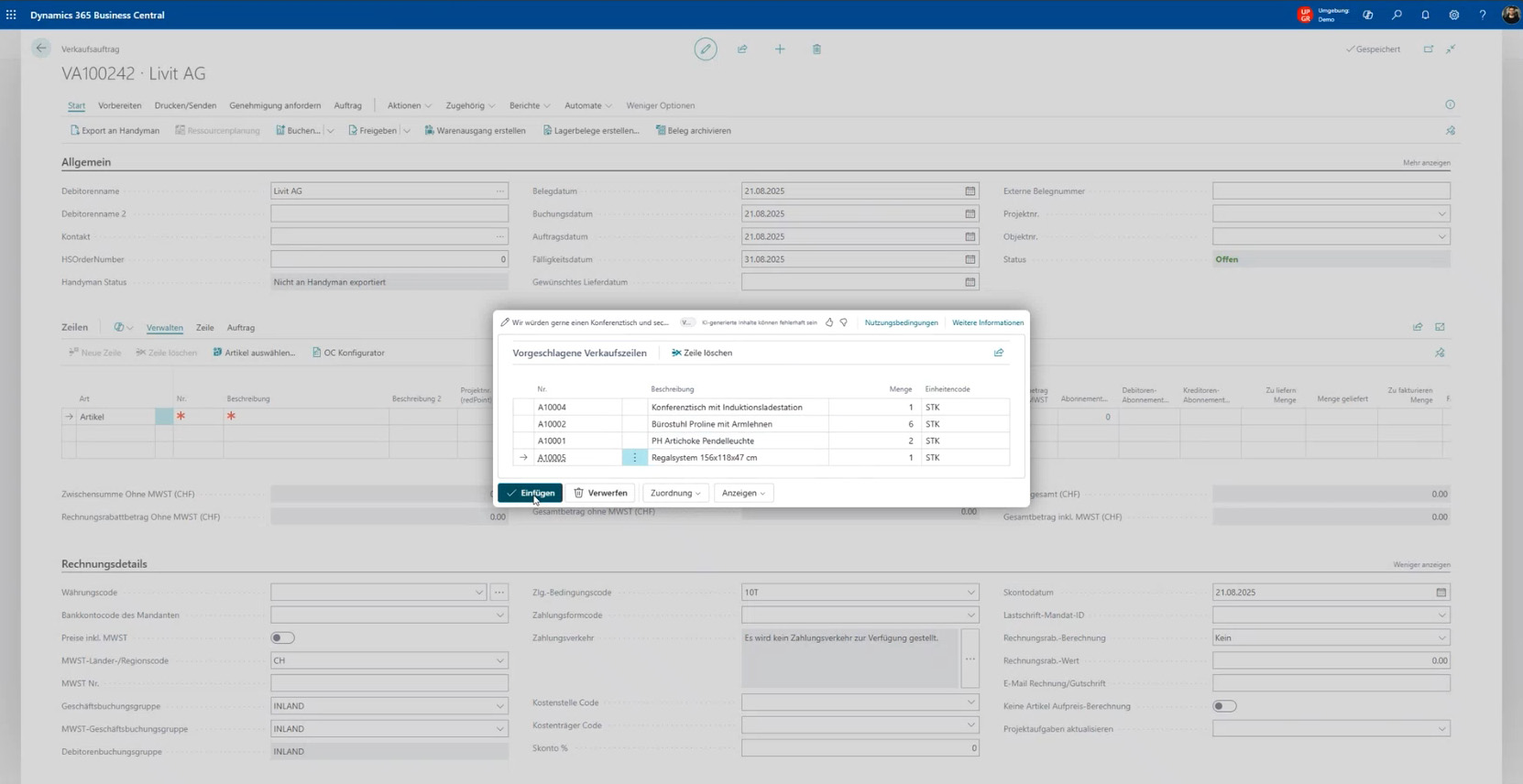1523x784 pixels.
Task: Click the Verwerfen button
Action: pos(601,493)
